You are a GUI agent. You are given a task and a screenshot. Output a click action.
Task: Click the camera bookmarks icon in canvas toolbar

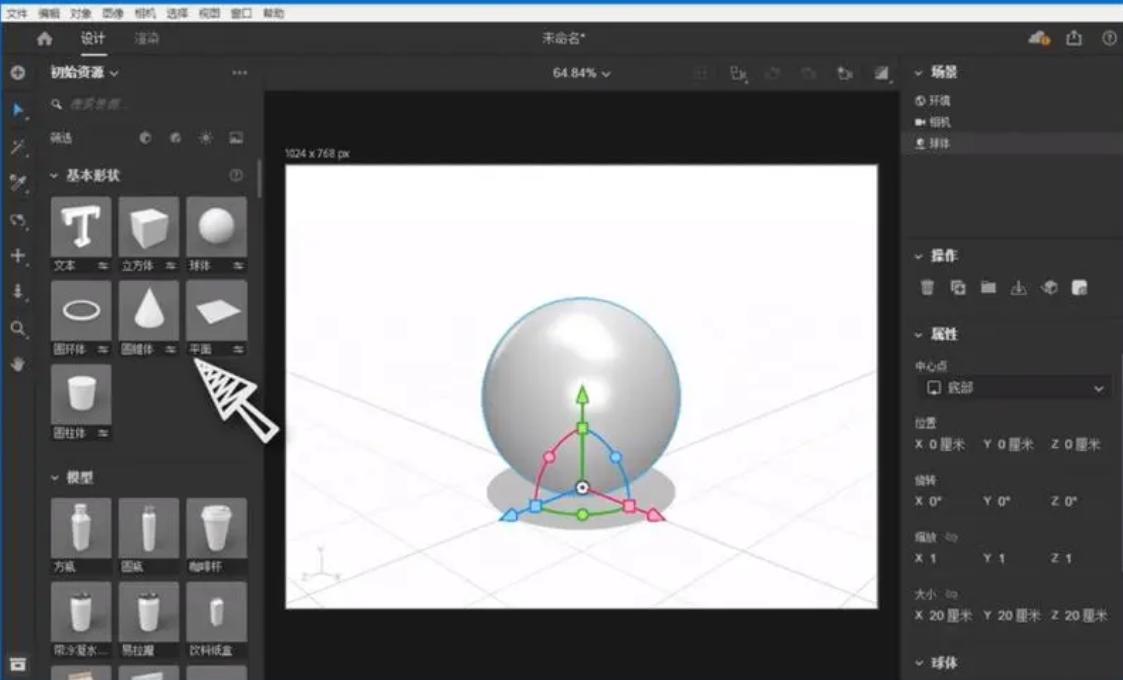845,73
